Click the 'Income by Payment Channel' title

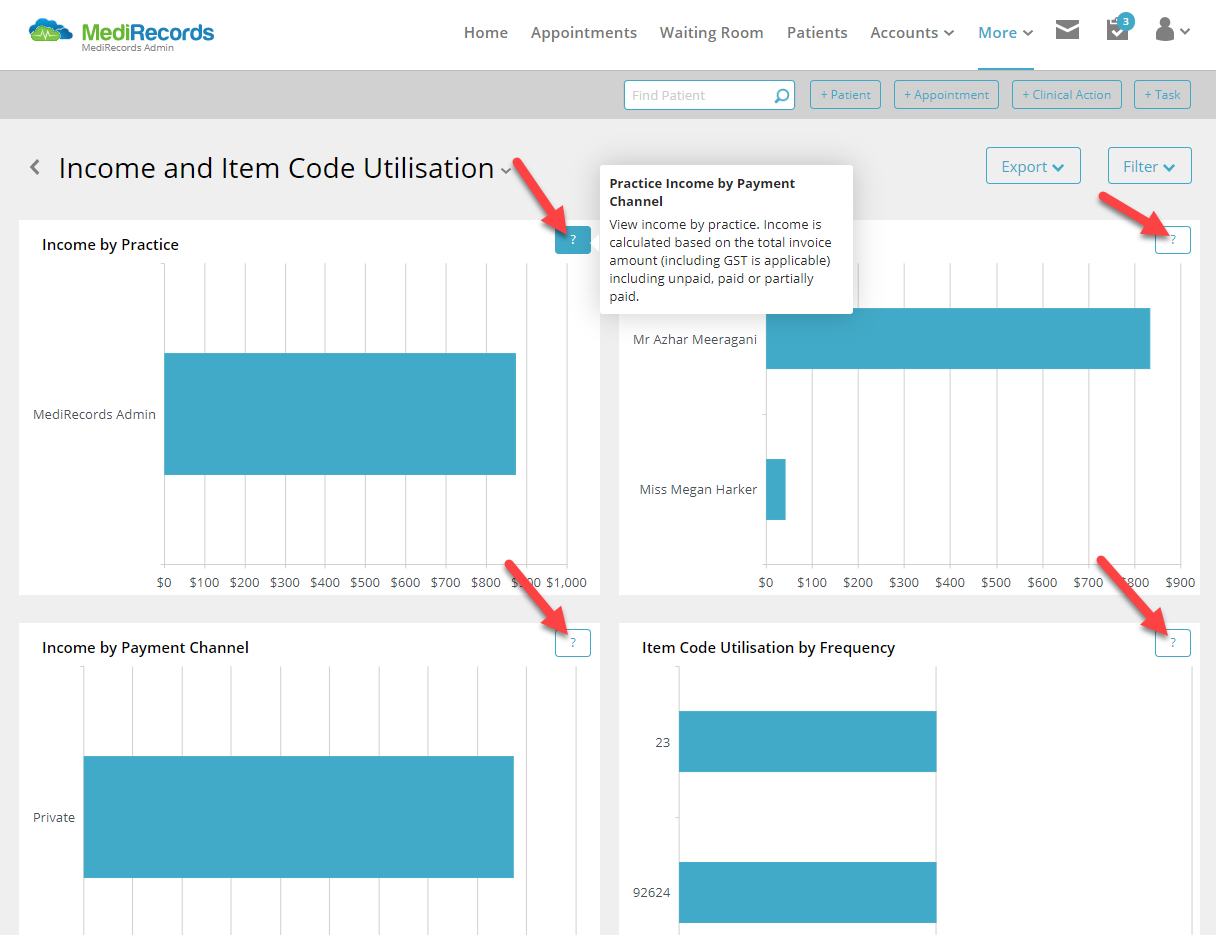pyautogui.click(x=145, y=648)
